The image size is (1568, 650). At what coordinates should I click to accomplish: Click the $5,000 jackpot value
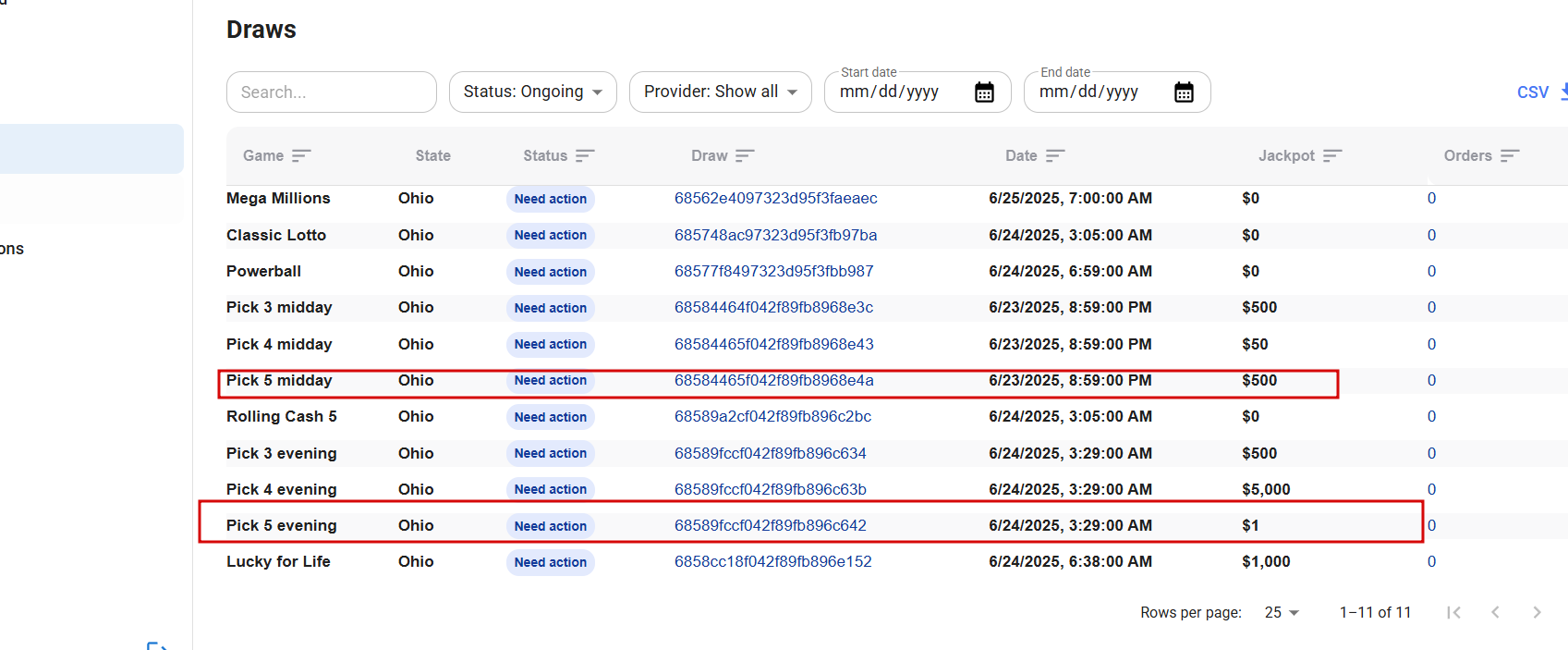coord(1266,489)
